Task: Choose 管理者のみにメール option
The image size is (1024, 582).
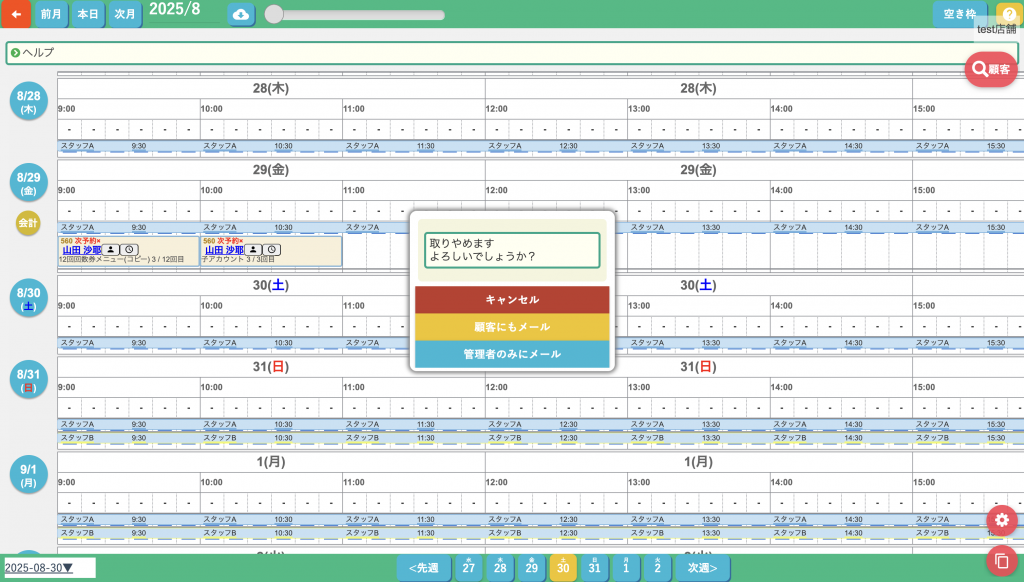Action: [x=512, y=354]
